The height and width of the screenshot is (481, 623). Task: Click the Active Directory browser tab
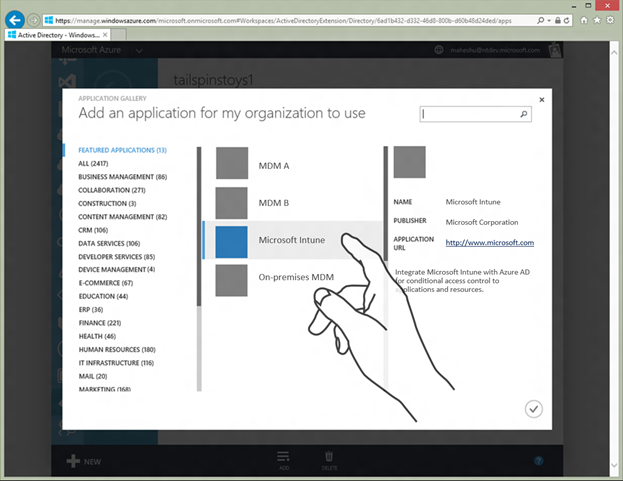point(58,35)
